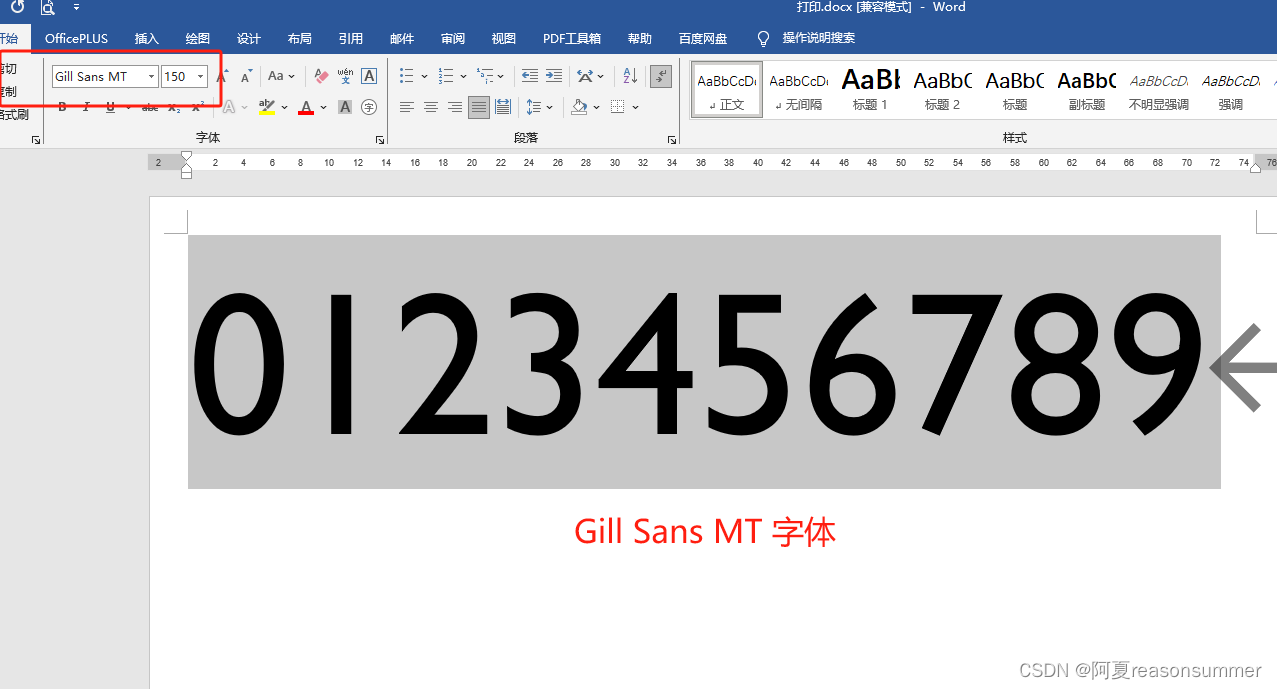The height and width of the screenshot is (689, 1277).
Task: Open text effects with the outlined A
Action: [x=229, y=107]
